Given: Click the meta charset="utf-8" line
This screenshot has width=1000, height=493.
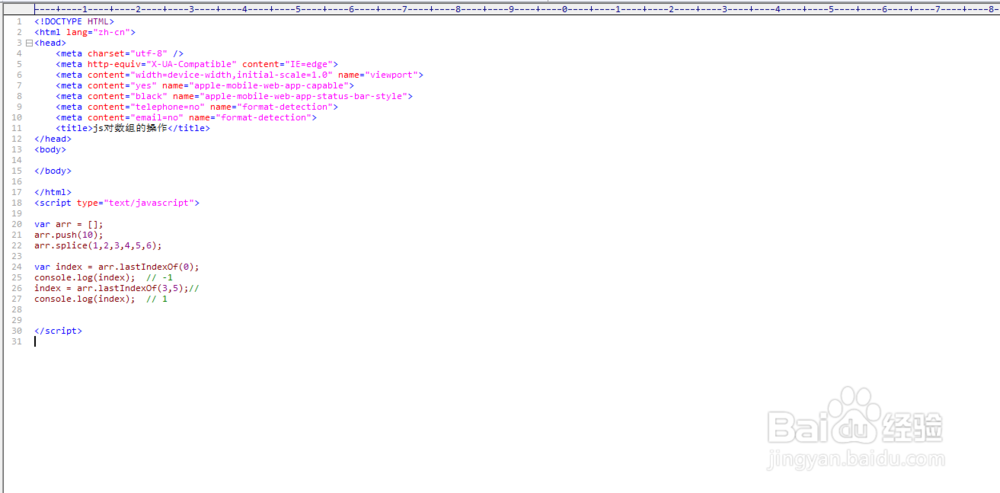Looking at the screenshot, I should (119, 54).
